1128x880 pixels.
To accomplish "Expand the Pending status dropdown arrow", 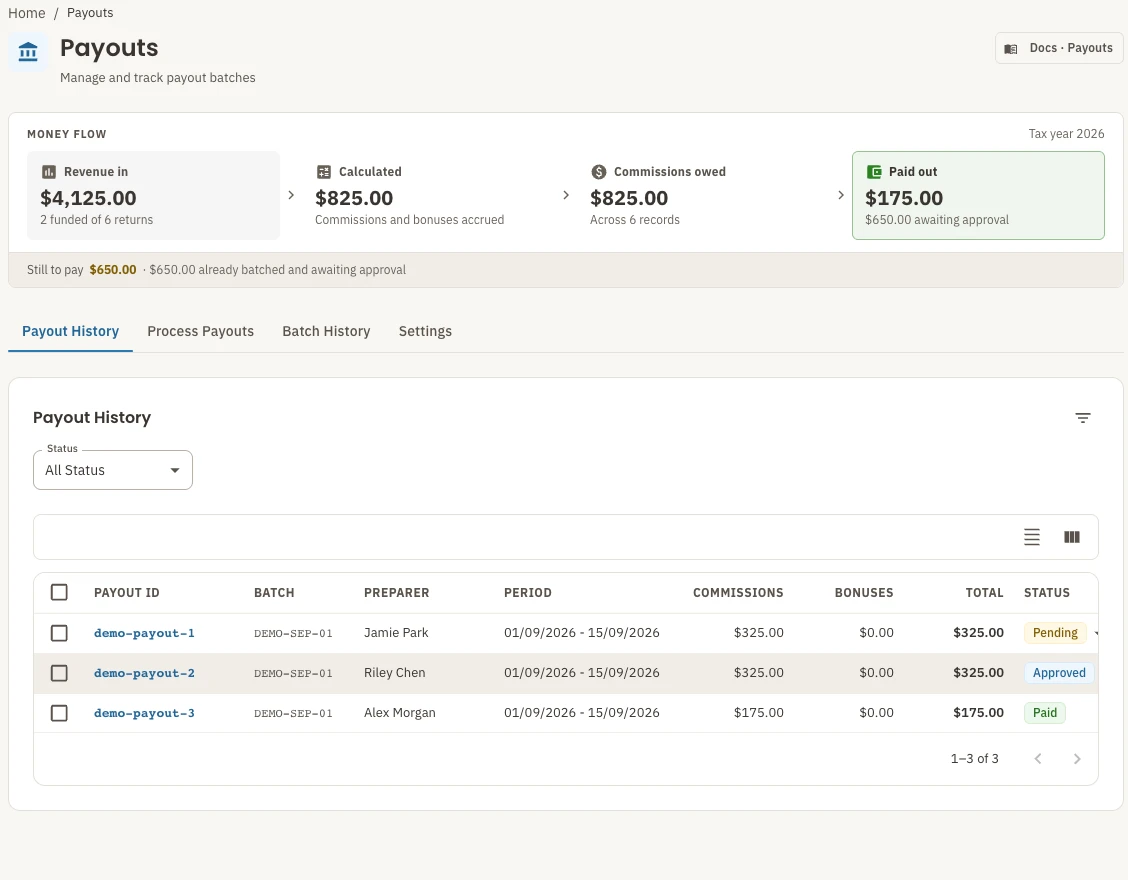I will (1096, 633).
